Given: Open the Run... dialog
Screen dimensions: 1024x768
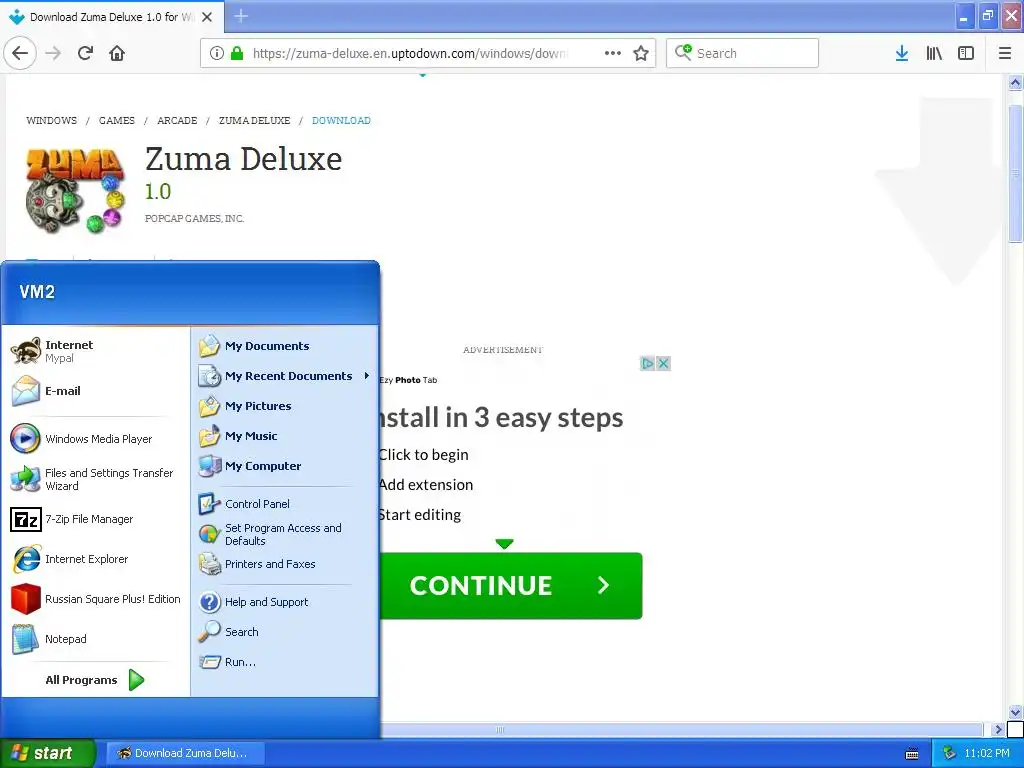Looking at the screenshot, I should pos(284,662).
